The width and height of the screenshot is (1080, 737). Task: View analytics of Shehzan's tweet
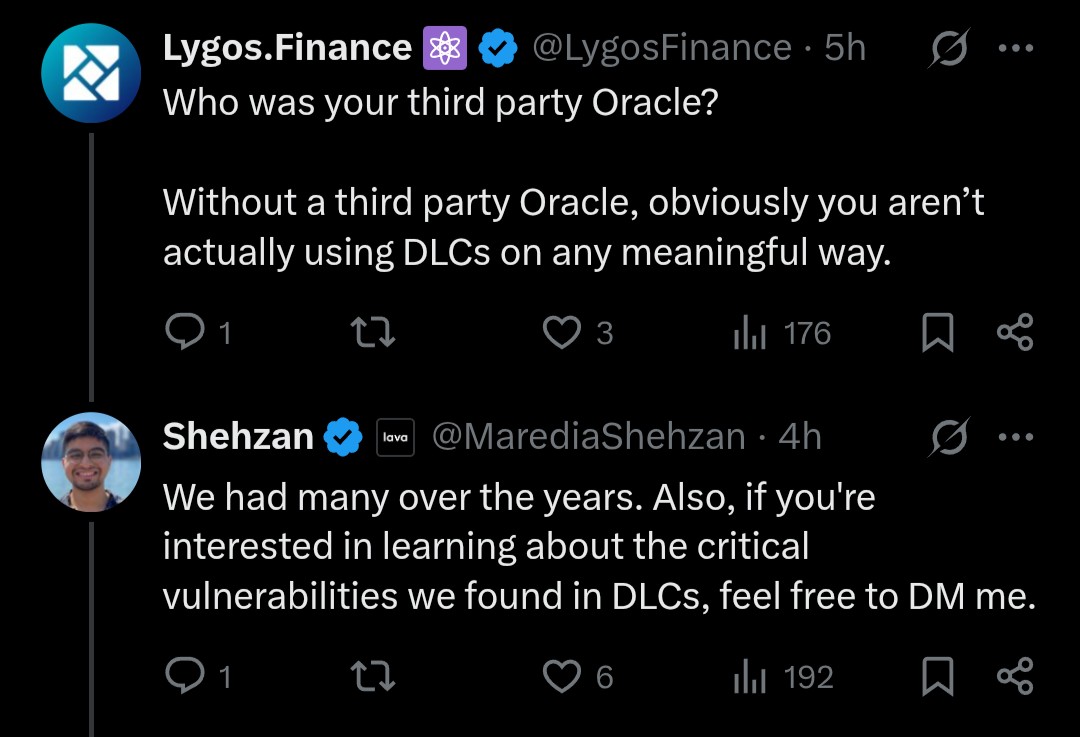750,678
